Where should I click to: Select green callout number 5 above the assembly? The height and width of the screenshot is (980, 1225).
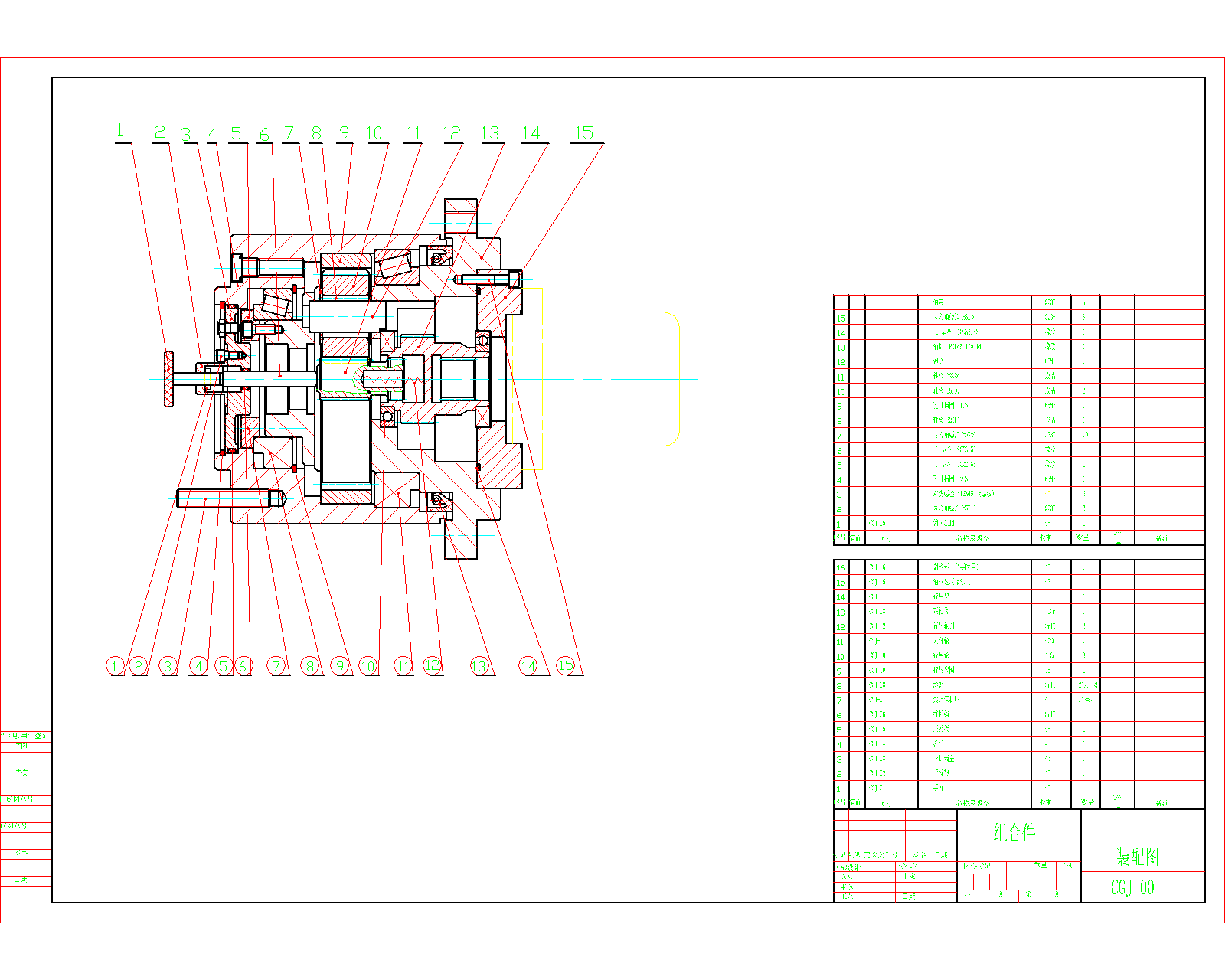[x=237, y=133]
